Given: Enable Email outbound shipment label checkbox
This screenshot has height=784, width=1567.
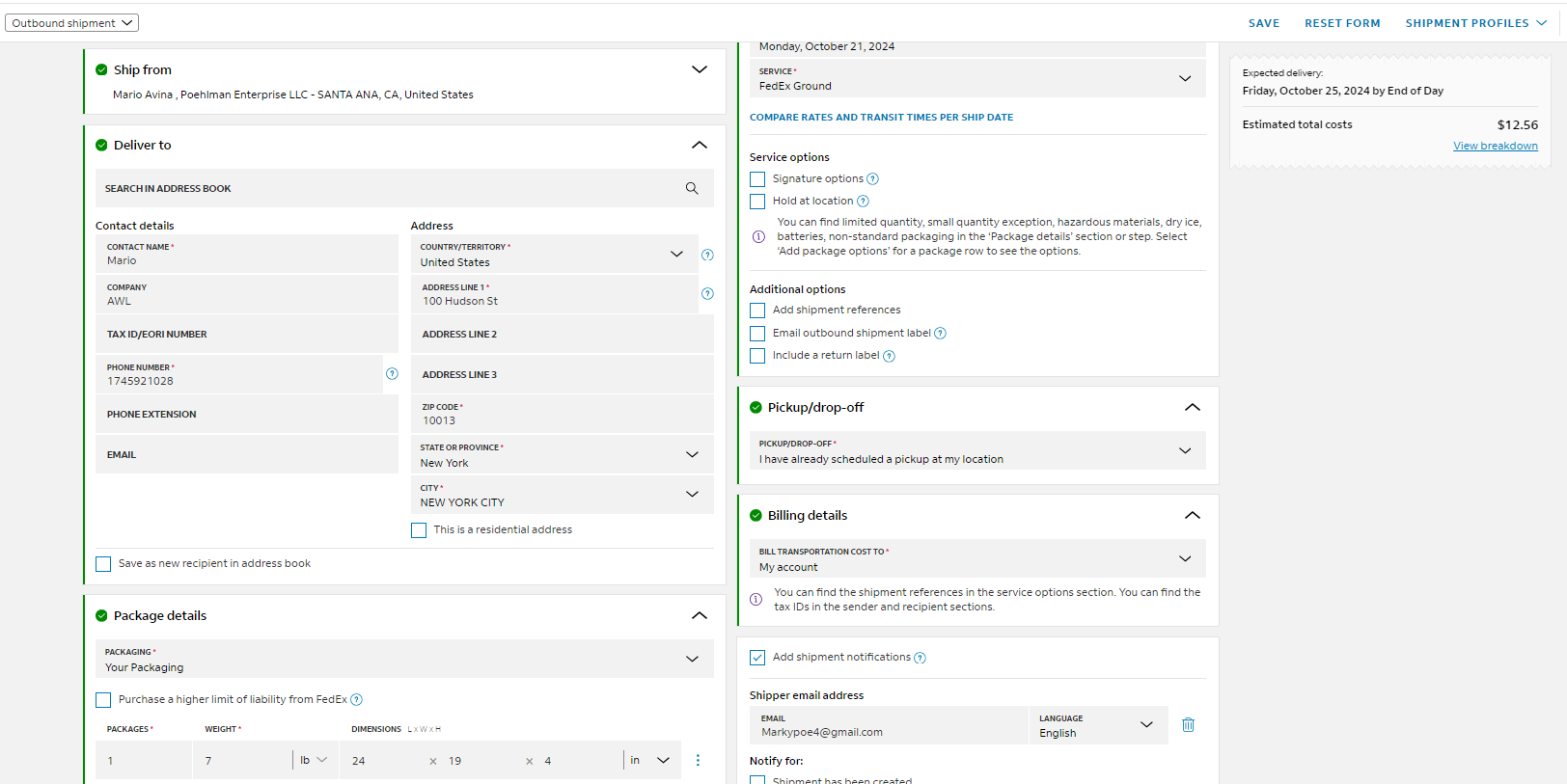Looking at the screenshot, I should [x=757, y=334].
